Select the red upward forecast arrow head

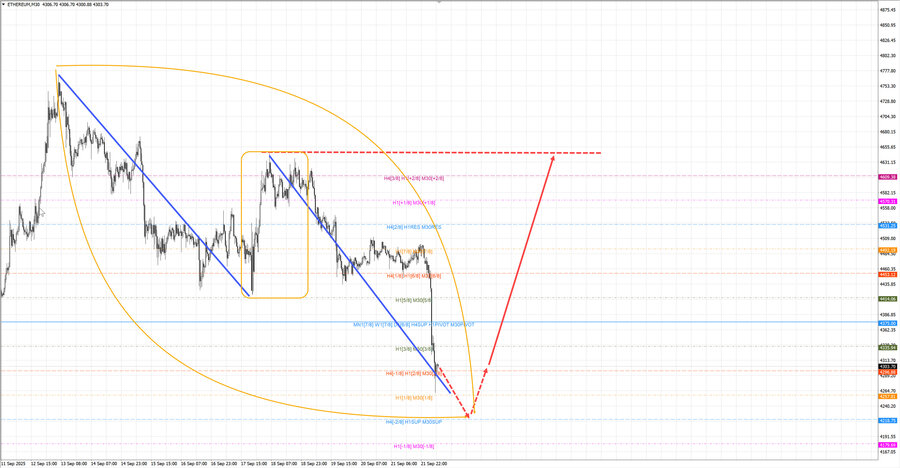tap(553, 158)
